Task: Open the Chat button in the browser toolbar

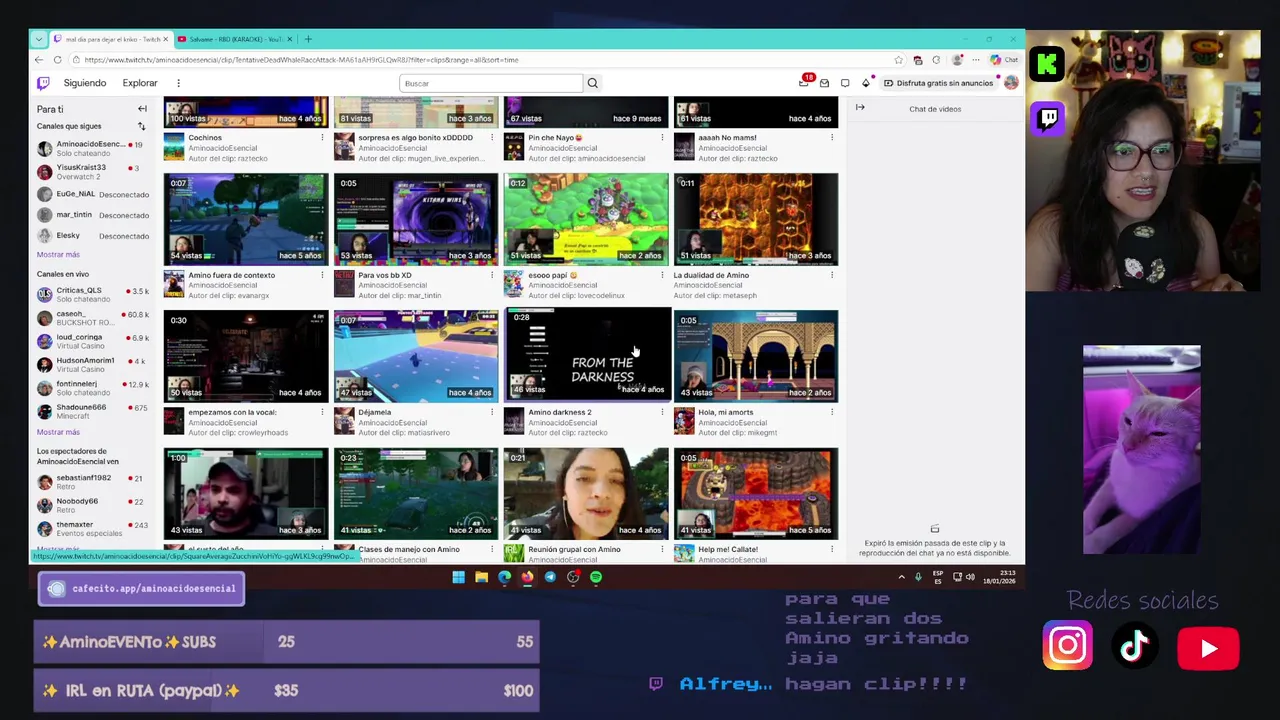Action: [x=1004, y=60]
